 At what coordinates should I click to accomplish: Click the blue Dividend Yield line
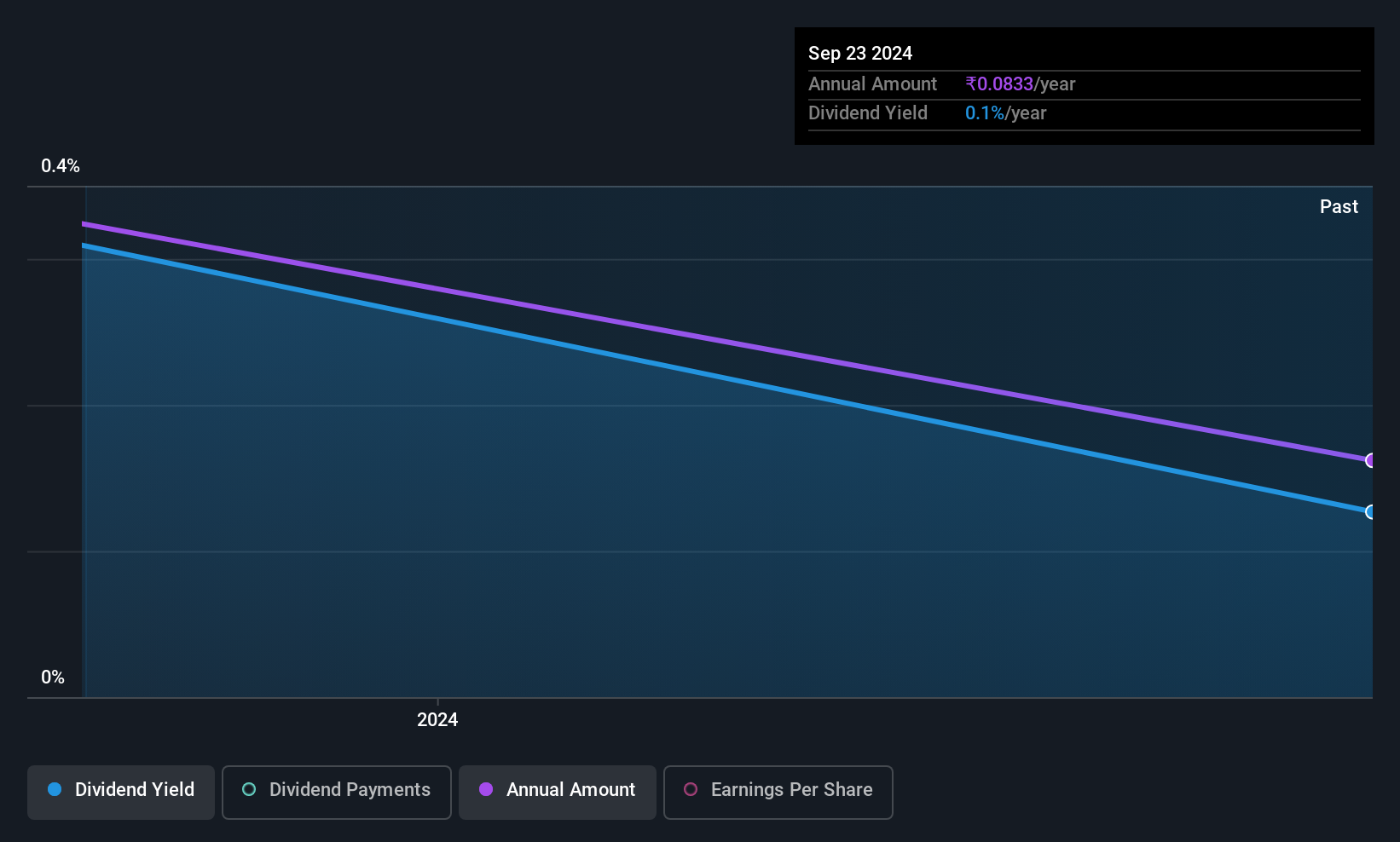point(725,378)
